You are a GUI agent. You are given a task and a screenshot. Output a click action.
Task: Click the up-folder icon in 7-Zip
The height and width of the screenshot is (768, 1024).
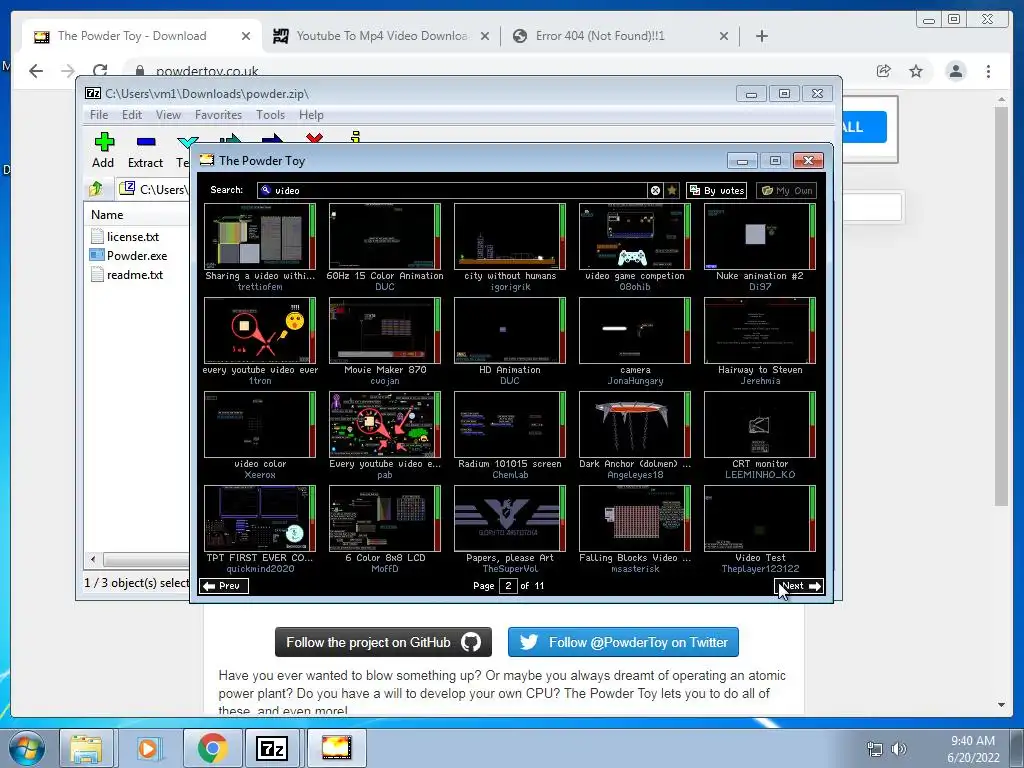(x=96, y=189)
